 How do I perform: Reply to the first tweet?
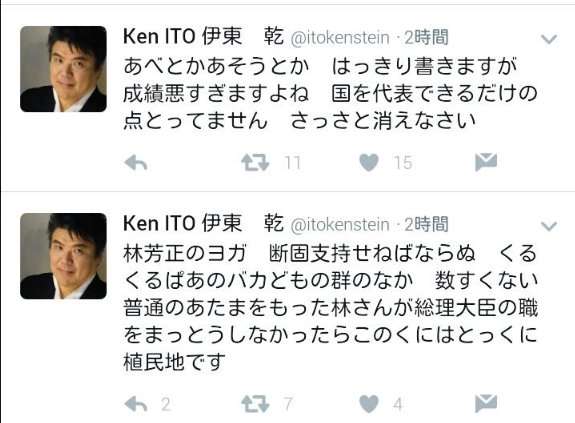click(x=136, y=163)
